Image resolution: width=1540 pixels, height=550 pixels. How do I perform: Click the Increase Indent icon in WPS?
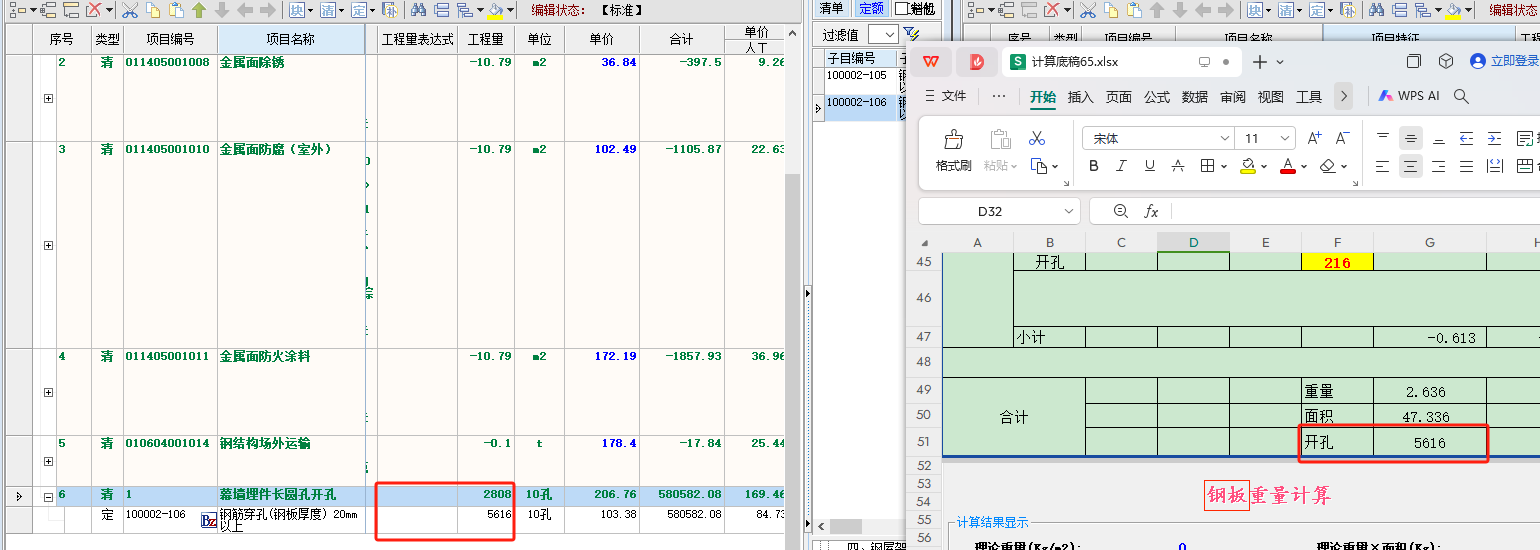(x=1495, y=138)
